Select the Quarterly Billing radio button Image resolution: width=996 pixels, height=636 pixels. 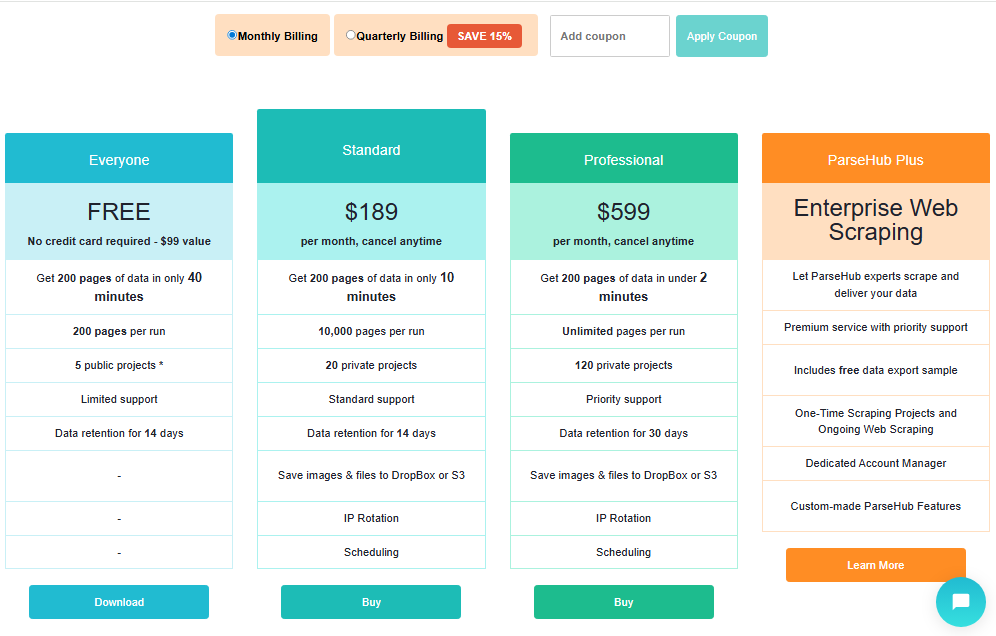[x=351, y=35]
